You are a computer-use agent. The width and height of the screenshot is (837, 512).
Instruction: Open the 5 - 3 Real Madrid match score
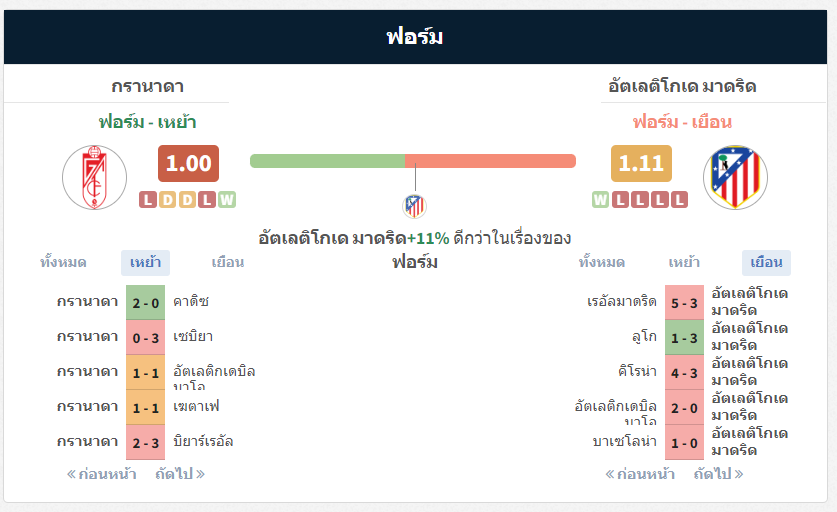click(x=684, y=302)
